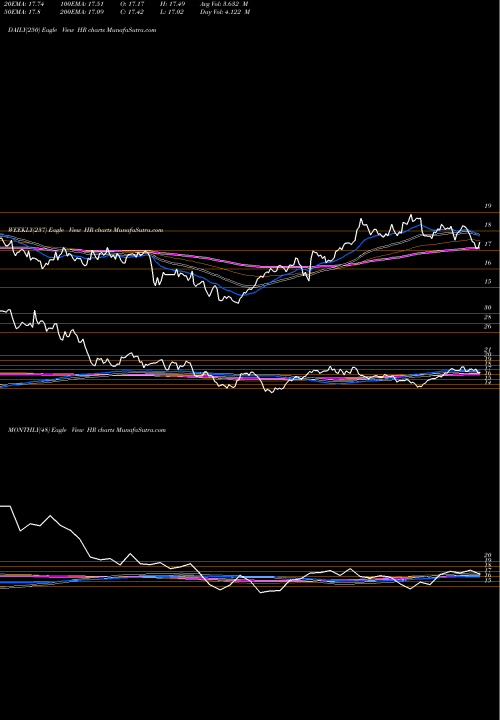This screenshot has width=500, height=720.
Task: Click the 19 price label on daily chart
Action: 488,206
